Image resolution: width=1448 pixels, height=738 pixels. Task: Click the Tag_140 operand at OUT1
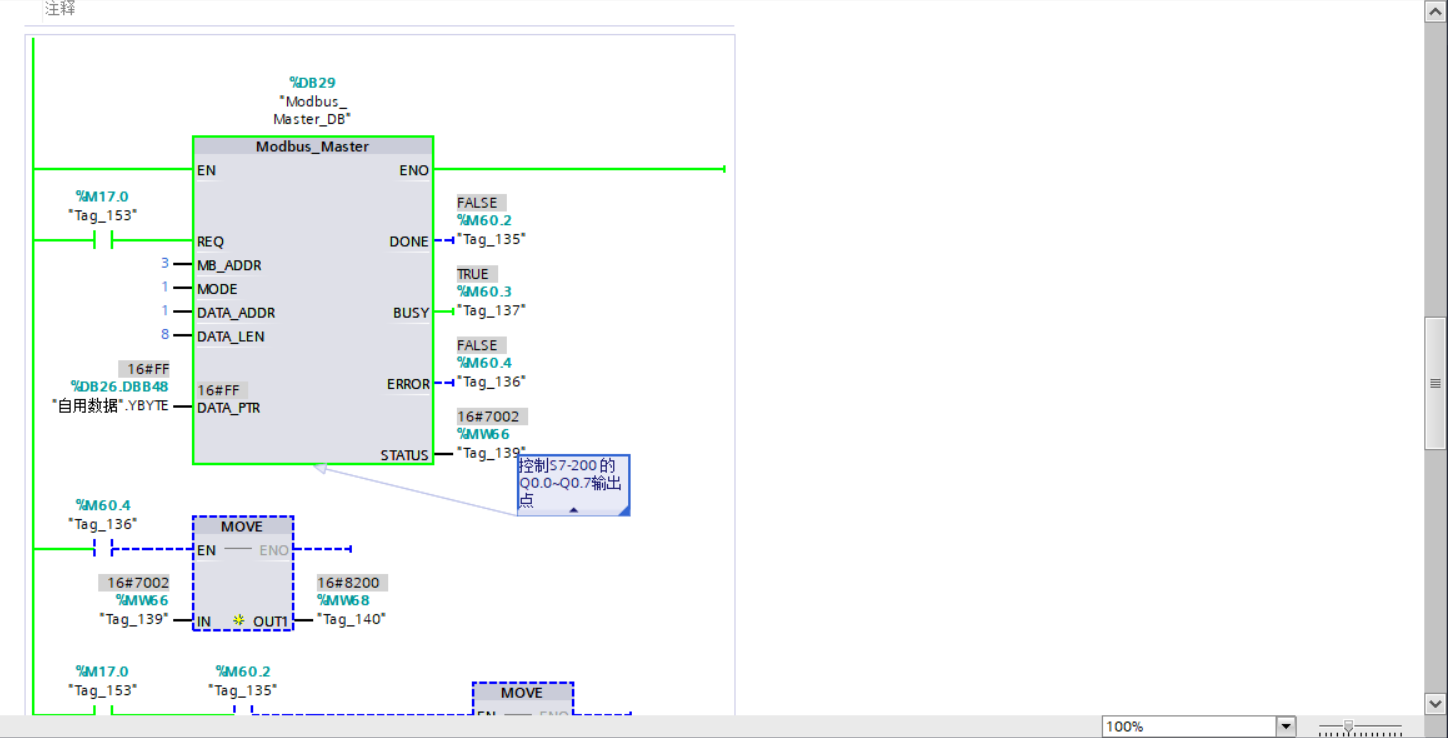point(351,619)
